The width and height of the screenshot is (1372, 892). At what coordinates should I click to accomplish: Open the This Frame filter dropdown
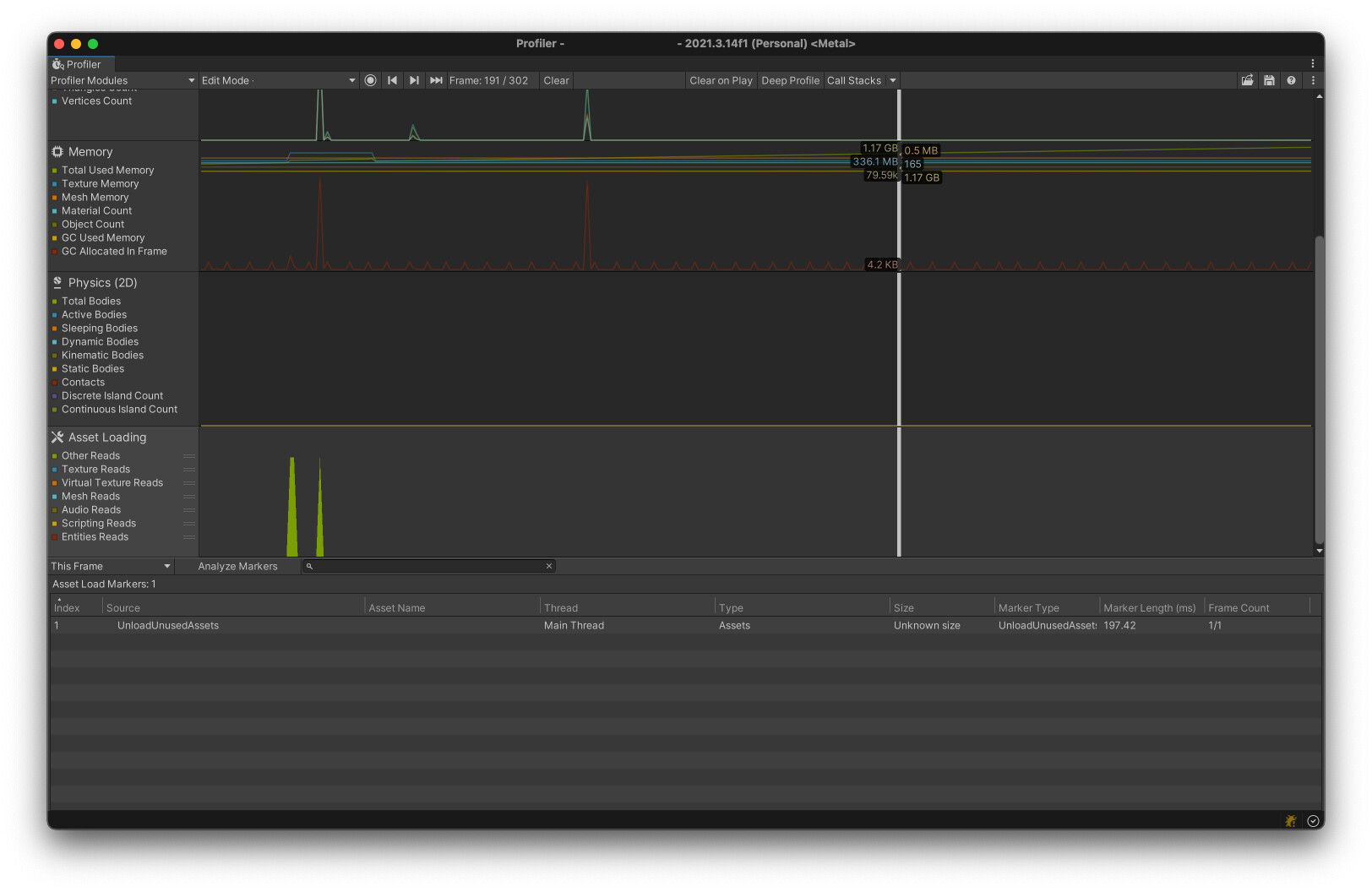pos(110,566)
